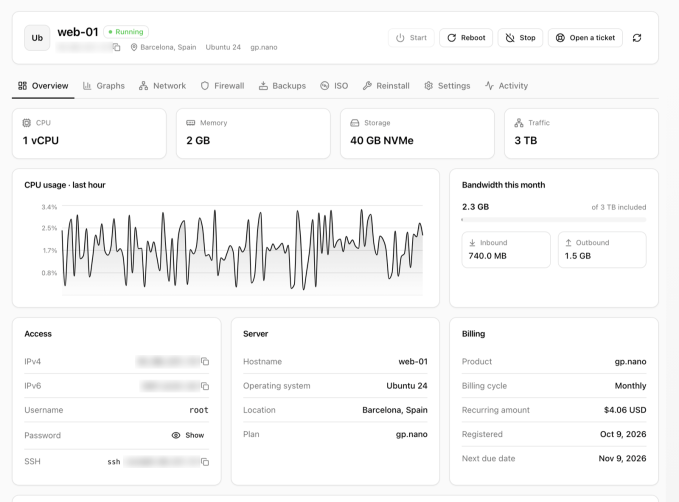679x502 pixels.
Task: Open the Overview tab
Action: click(43, 86)
